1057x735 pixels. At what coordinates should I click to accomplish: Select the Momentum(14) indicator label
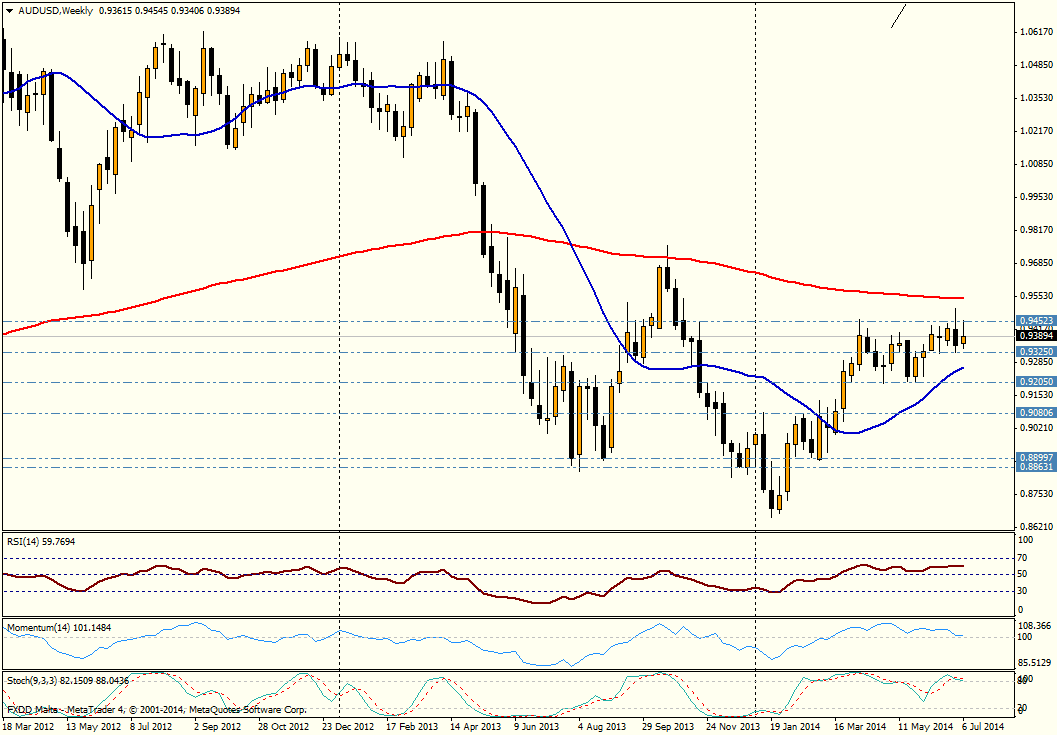[x=59, y=628]
